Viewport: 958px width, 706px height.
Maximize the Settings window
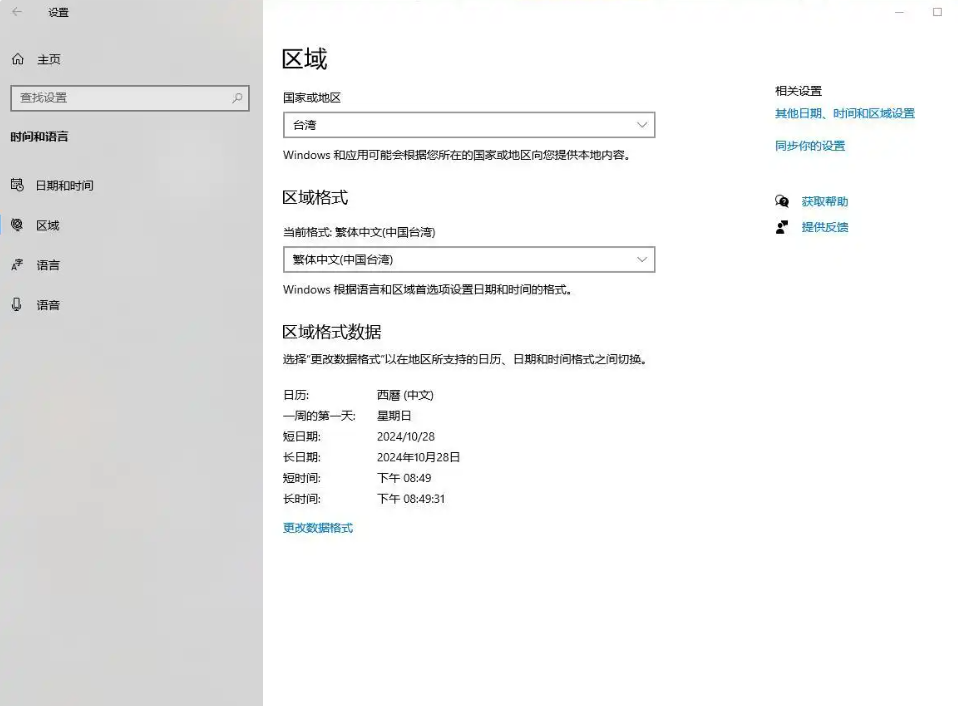click(937, 12)
